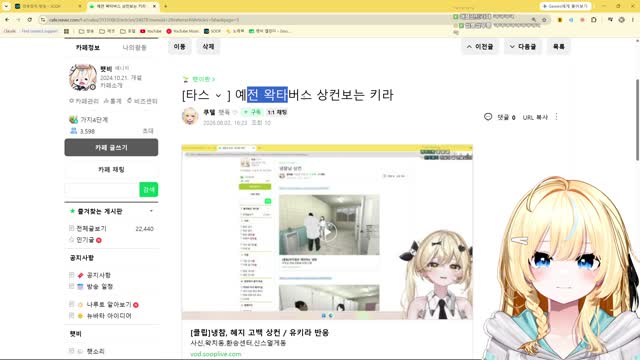Bookmark this page with star icon
640x360 pixels.
(x=544, y=20)
